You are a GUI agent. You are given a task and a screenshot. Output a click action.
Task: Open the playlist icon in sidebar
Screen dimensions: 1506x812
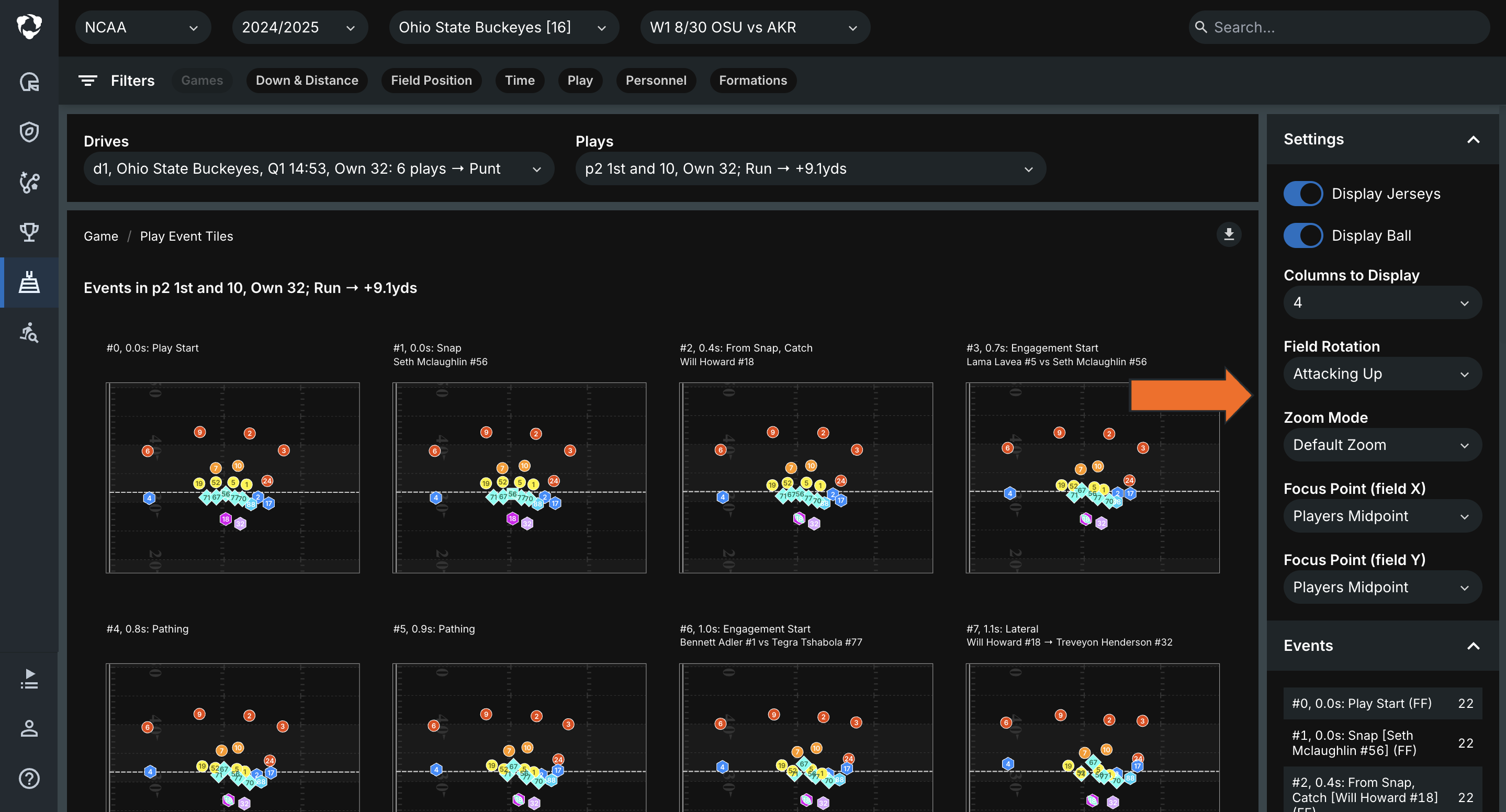[29, 679]
